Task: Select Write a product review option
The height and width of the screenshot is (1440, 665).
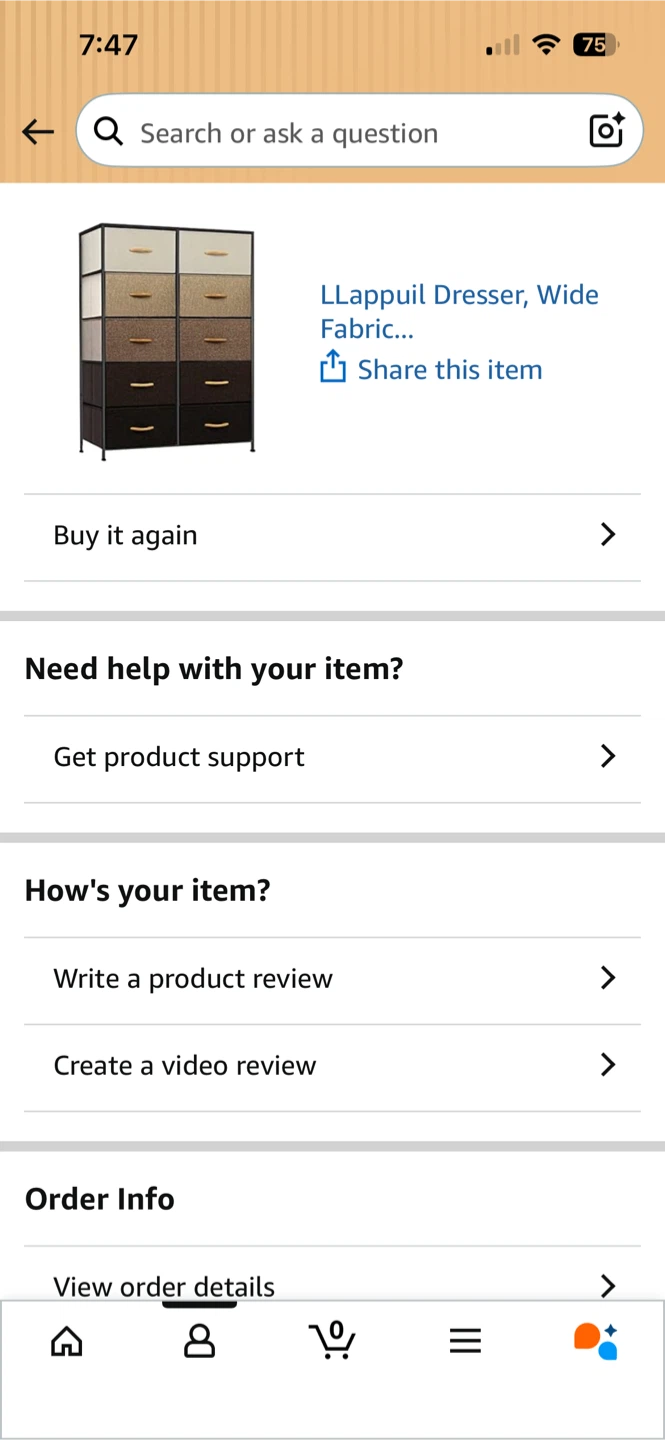Action: tap(332, 979)
